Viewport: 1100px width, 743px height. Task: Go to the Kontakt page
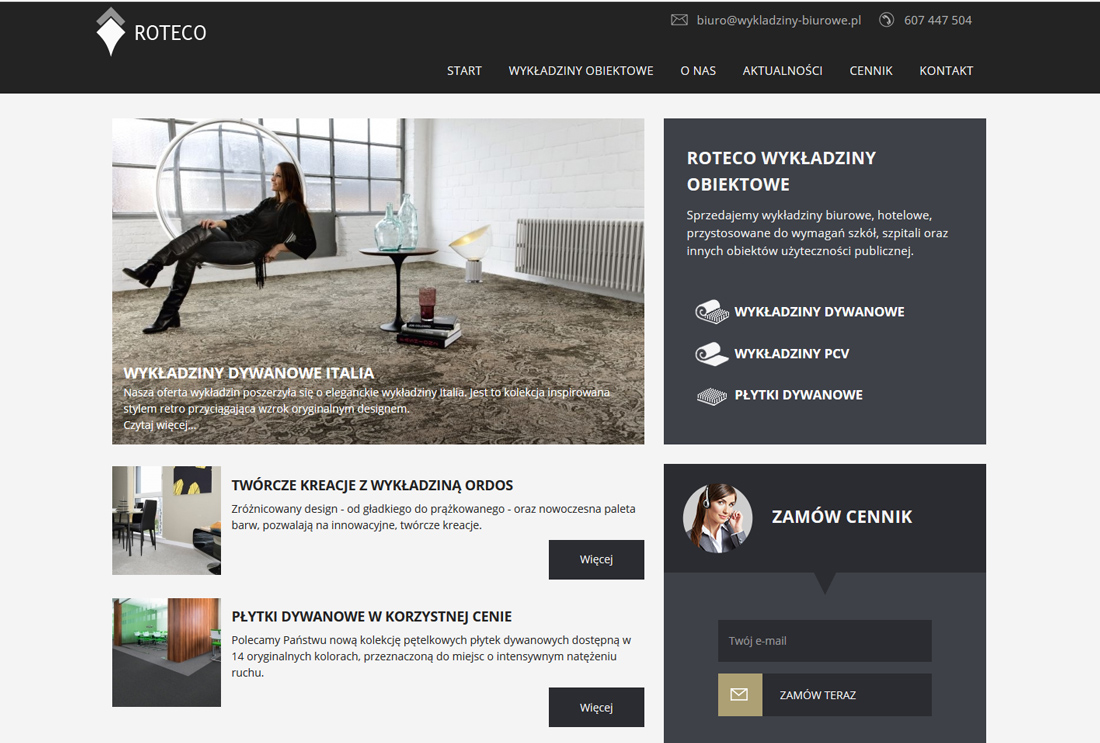(946, 71)
